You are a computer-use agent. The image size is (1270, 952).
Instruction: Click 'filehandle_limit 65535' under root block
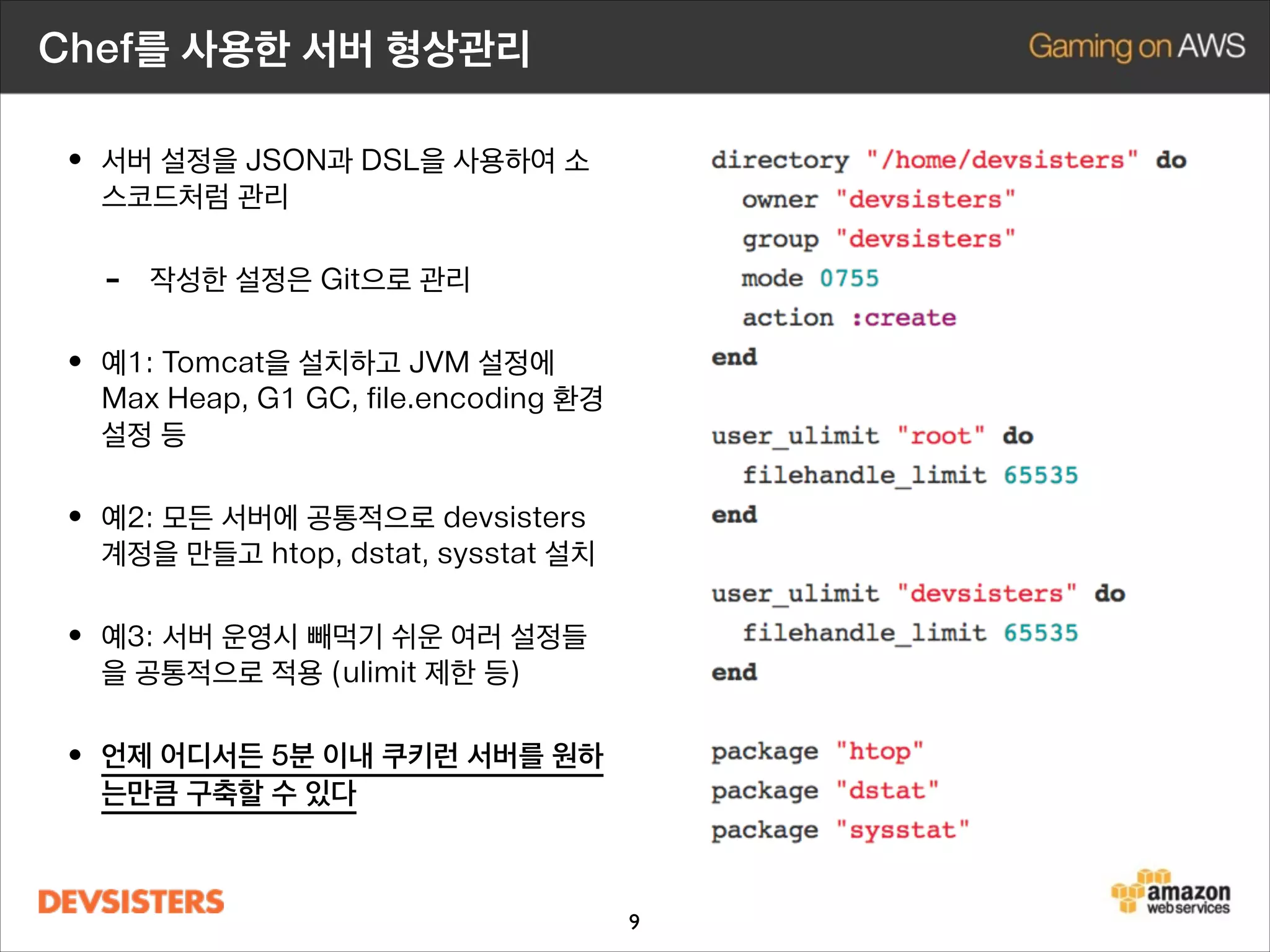[910, 475]
